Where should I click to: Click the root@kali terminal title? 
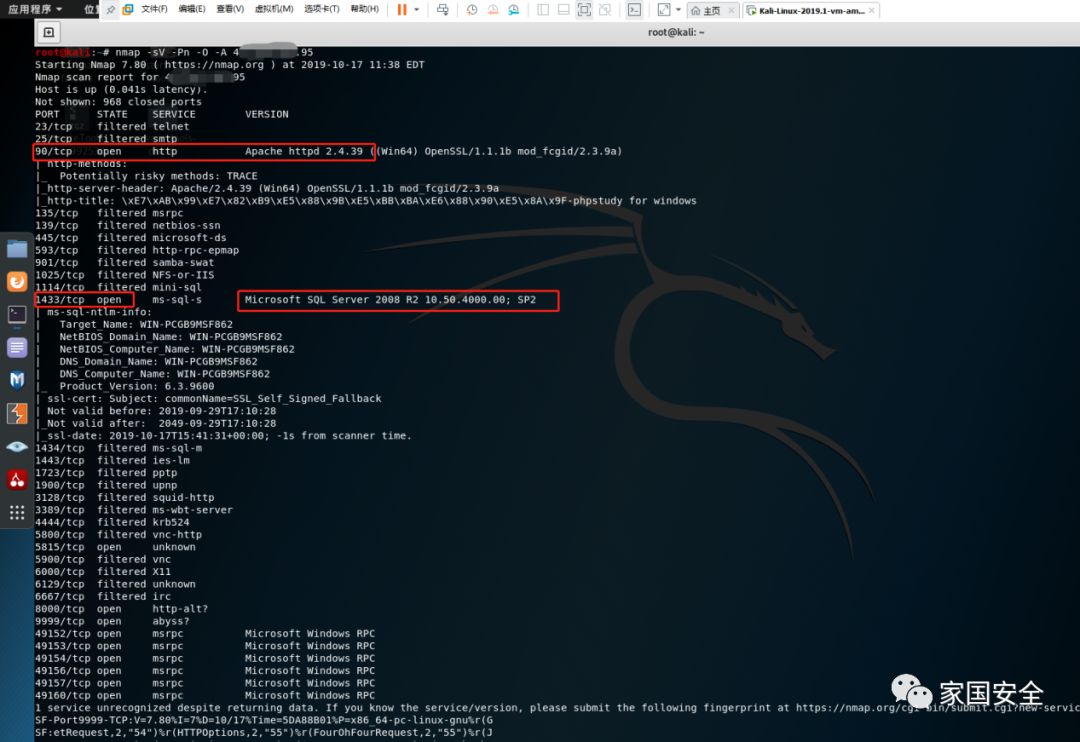coord(676,32)
